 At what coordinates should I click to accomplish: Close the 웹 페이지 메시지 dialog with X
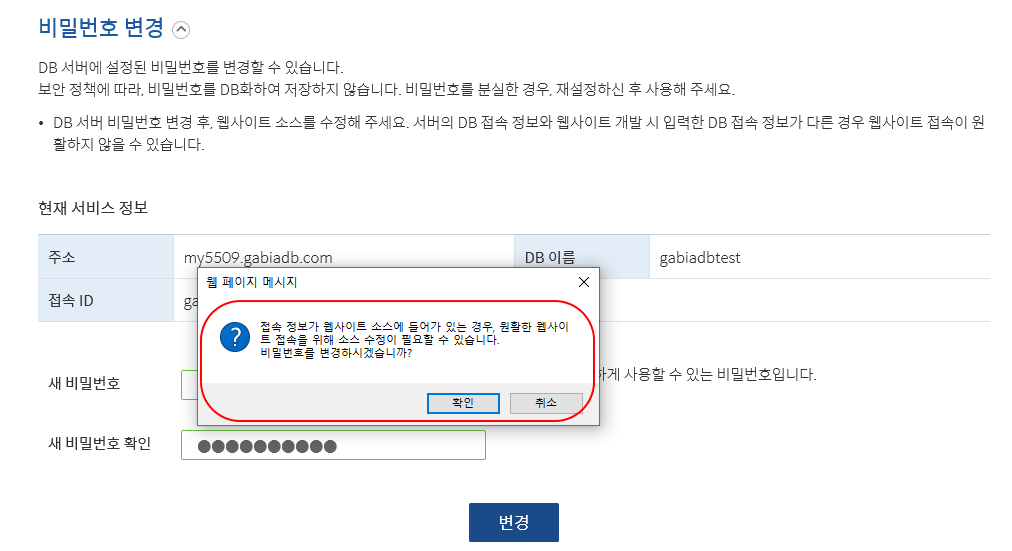[x=583, y=282]
